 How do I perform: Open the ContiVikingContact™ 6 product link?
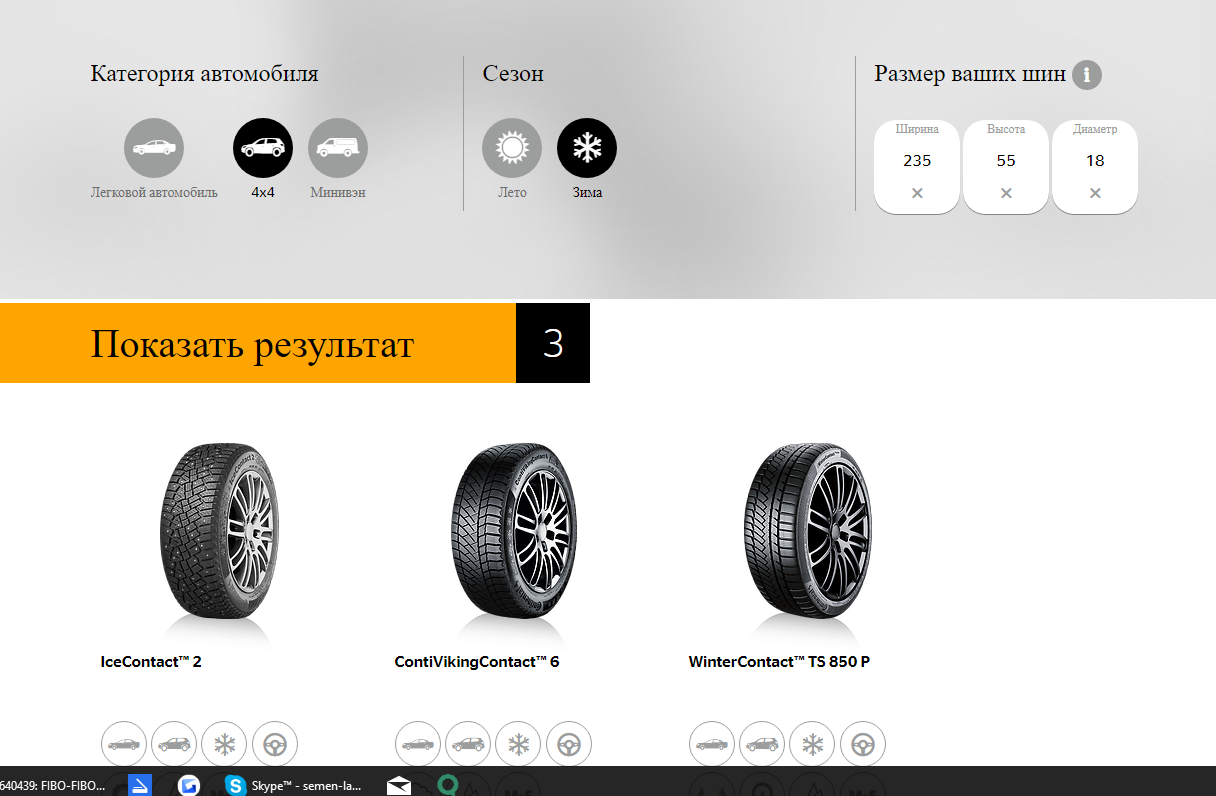[x=477, y=662]
